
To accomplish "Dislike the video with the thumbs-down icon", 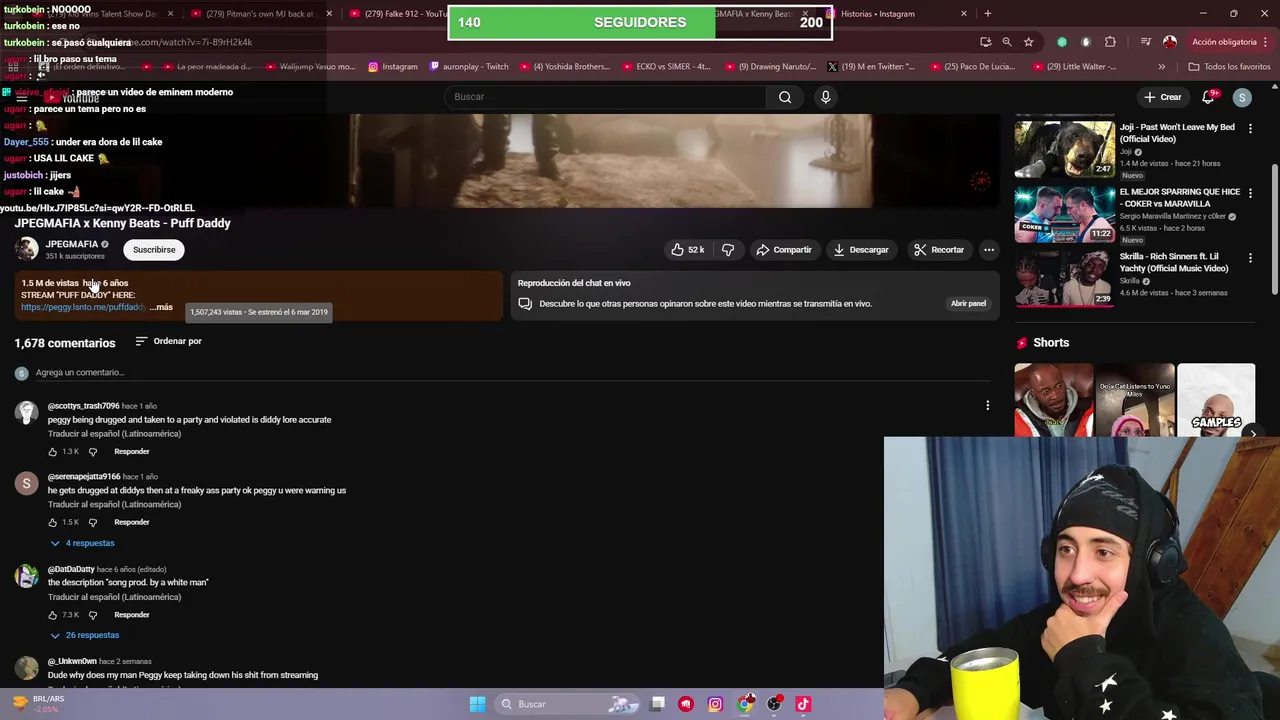I will (x=728, y=250).
